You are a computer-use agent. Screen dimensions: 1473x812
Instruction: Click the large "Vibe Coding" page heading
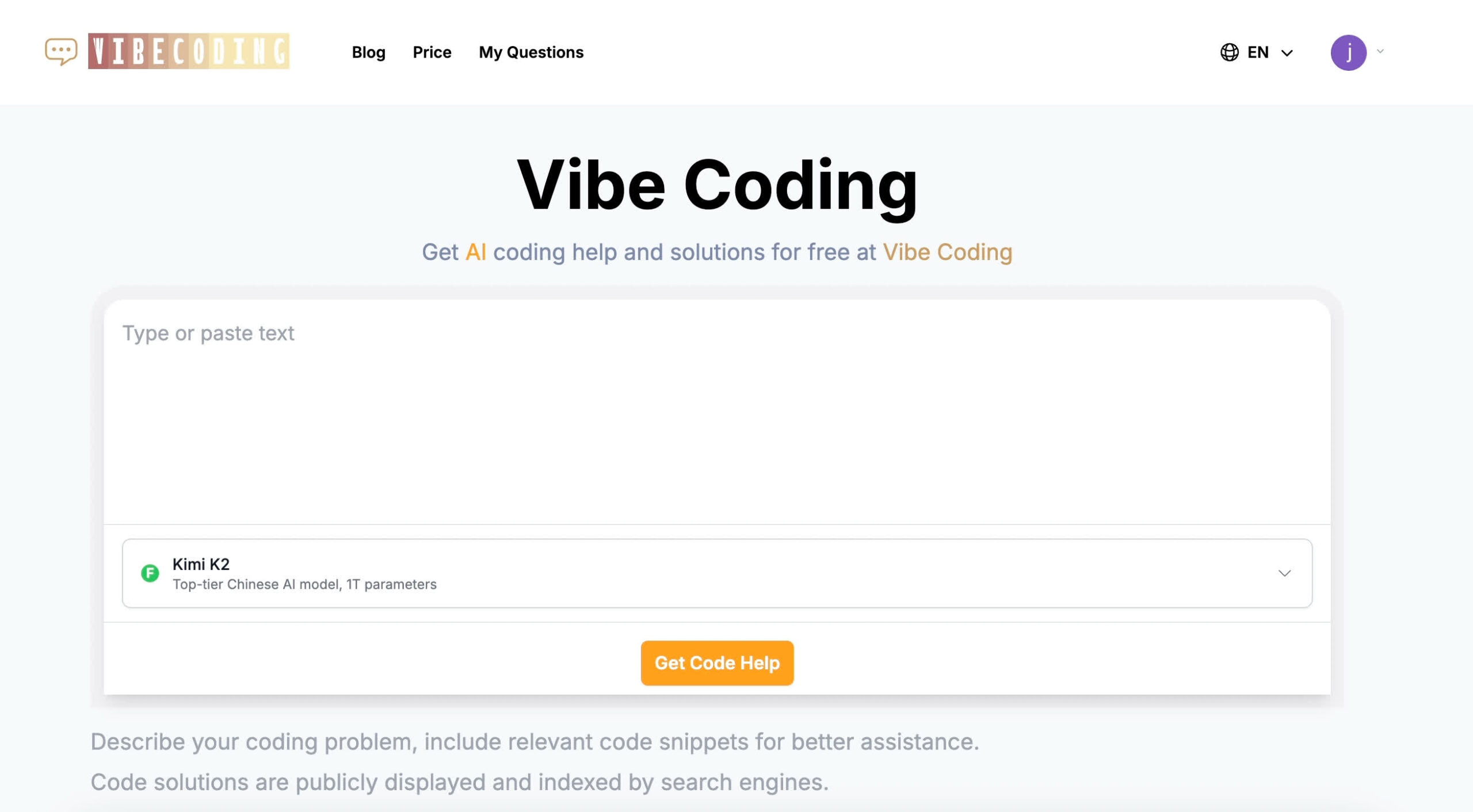(x=717, y=185)
